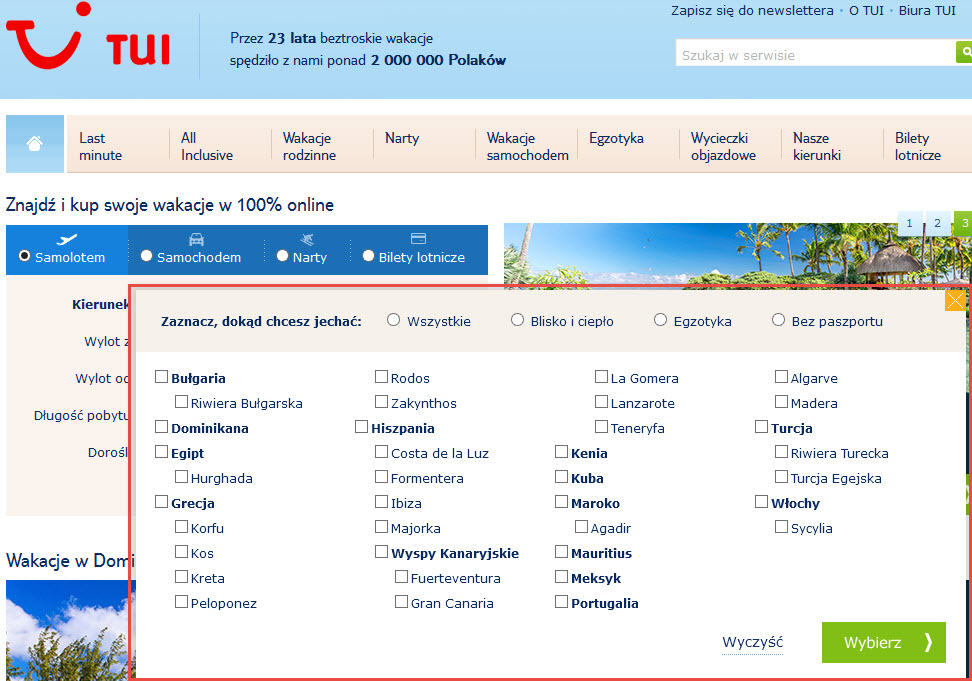This screenshot has width=972, height=681.
Task: Check the Maroko checkbox
Action: 561,502
